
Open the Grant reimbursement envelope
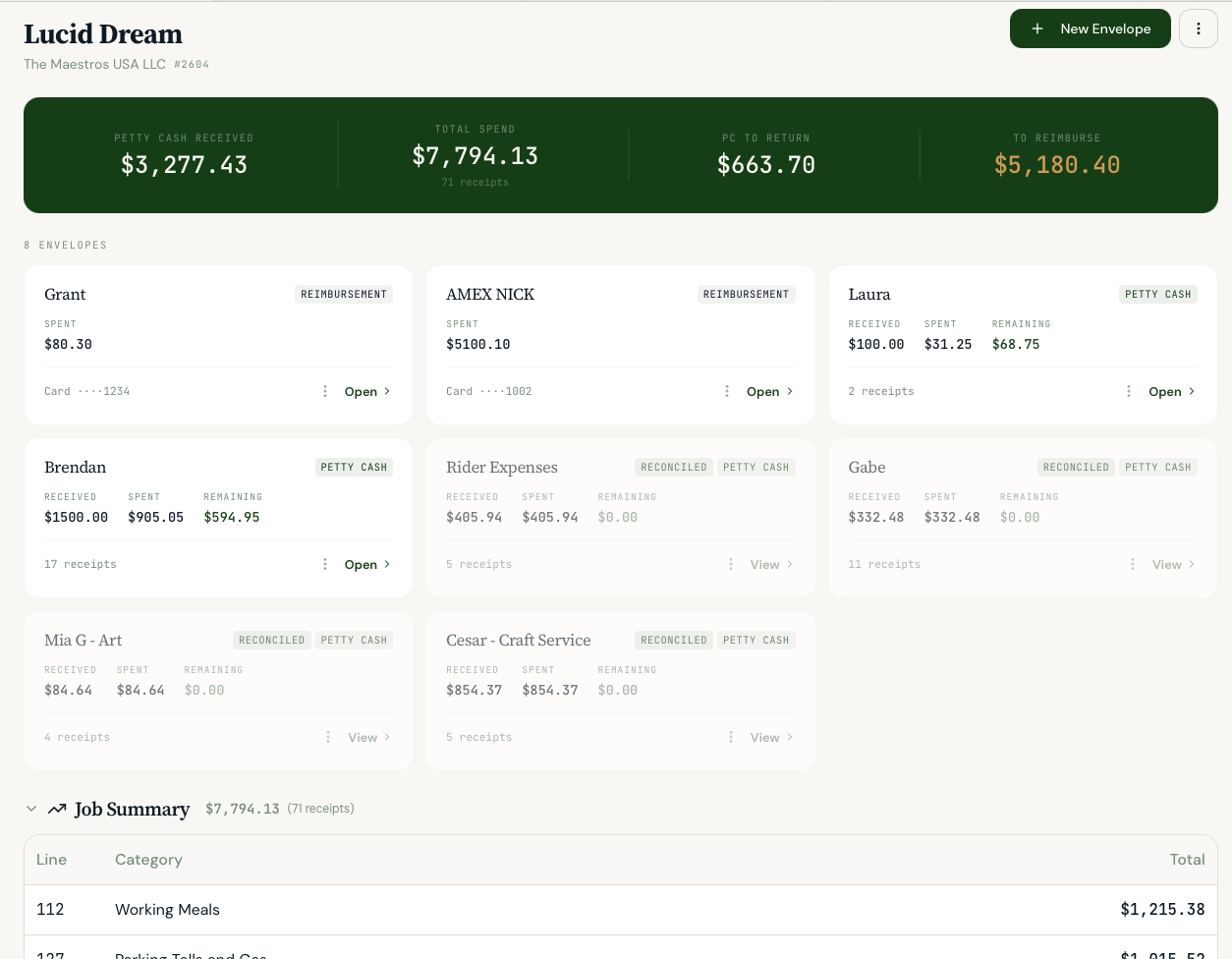[367, 391]
